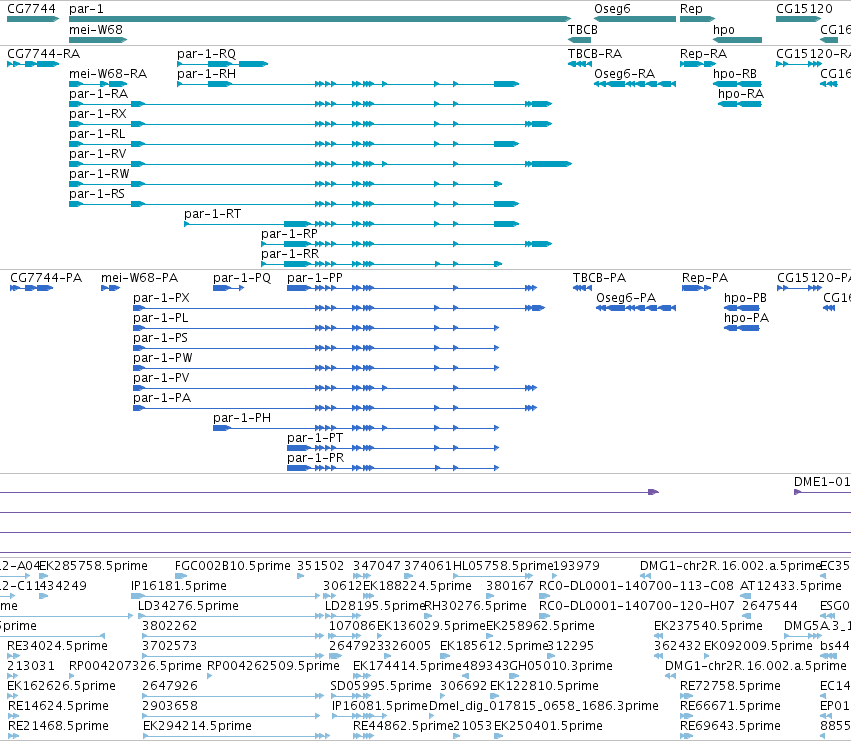Pick transcript par-1-RL
Viewport: 851px width, 741px height.
(97, 134)
